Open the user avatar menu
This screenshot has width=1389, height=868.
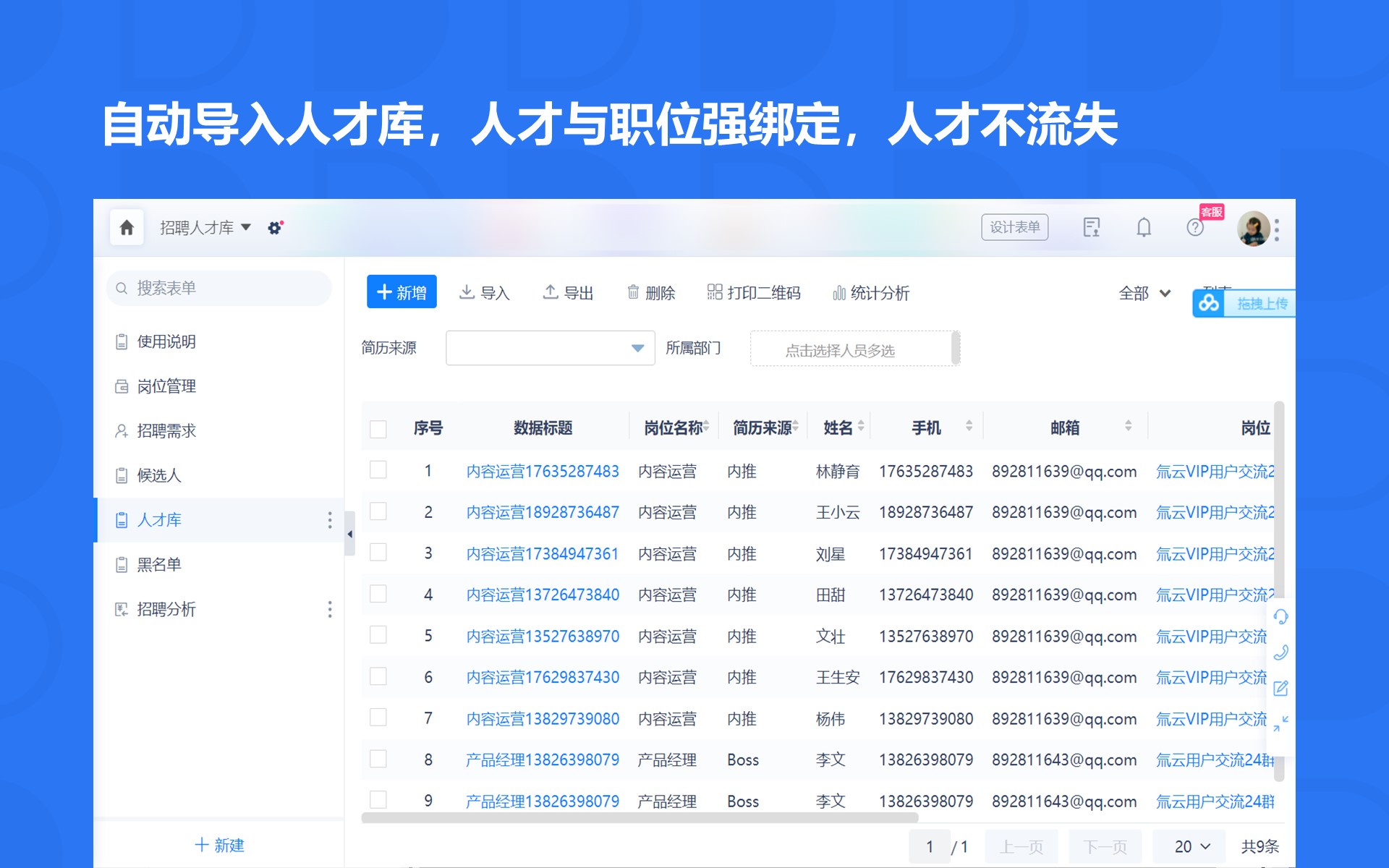[1254, 229]
